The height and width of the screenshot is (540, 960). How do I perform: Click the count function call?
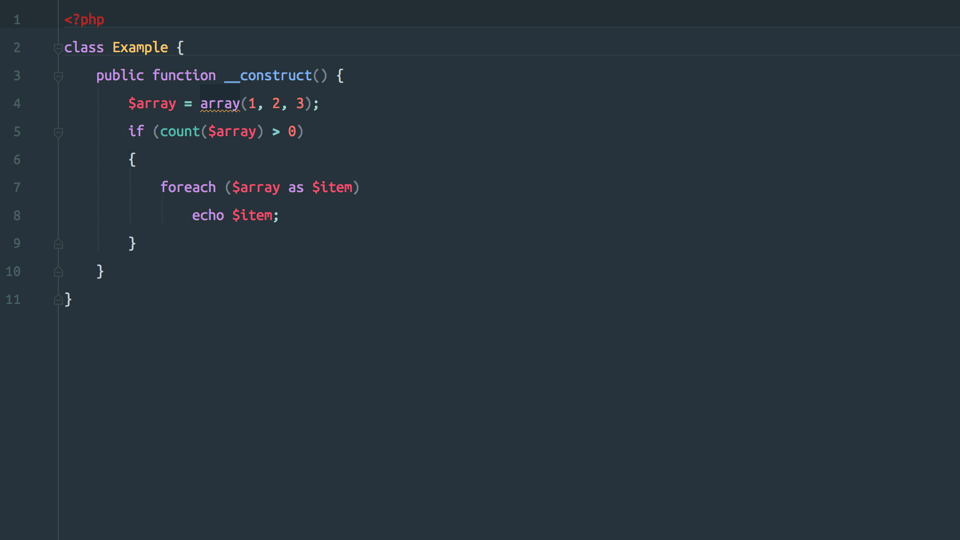point(180,131)
